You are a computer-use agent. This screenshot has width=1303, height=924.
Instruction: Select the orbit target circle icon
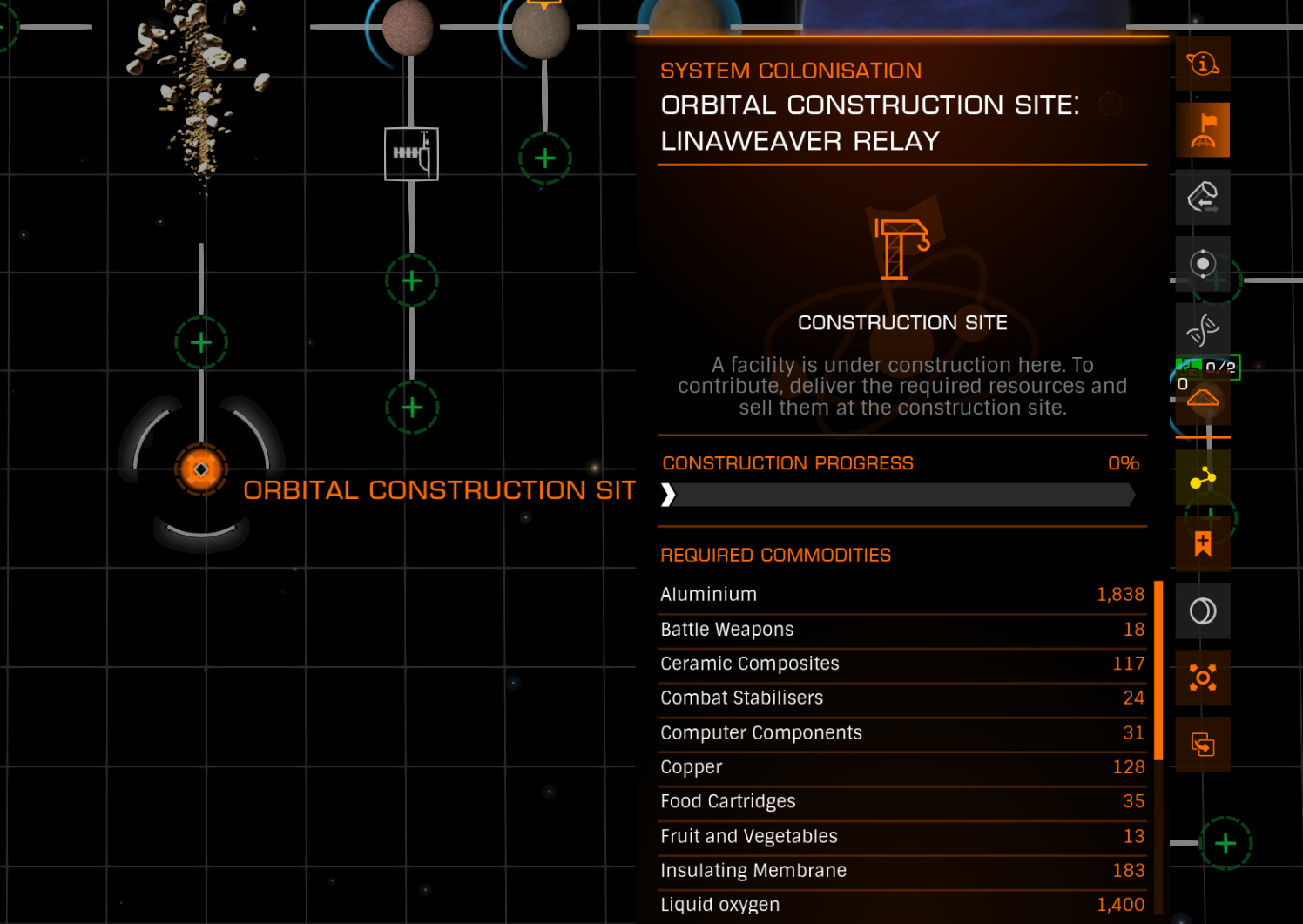tap(1203, 264)
